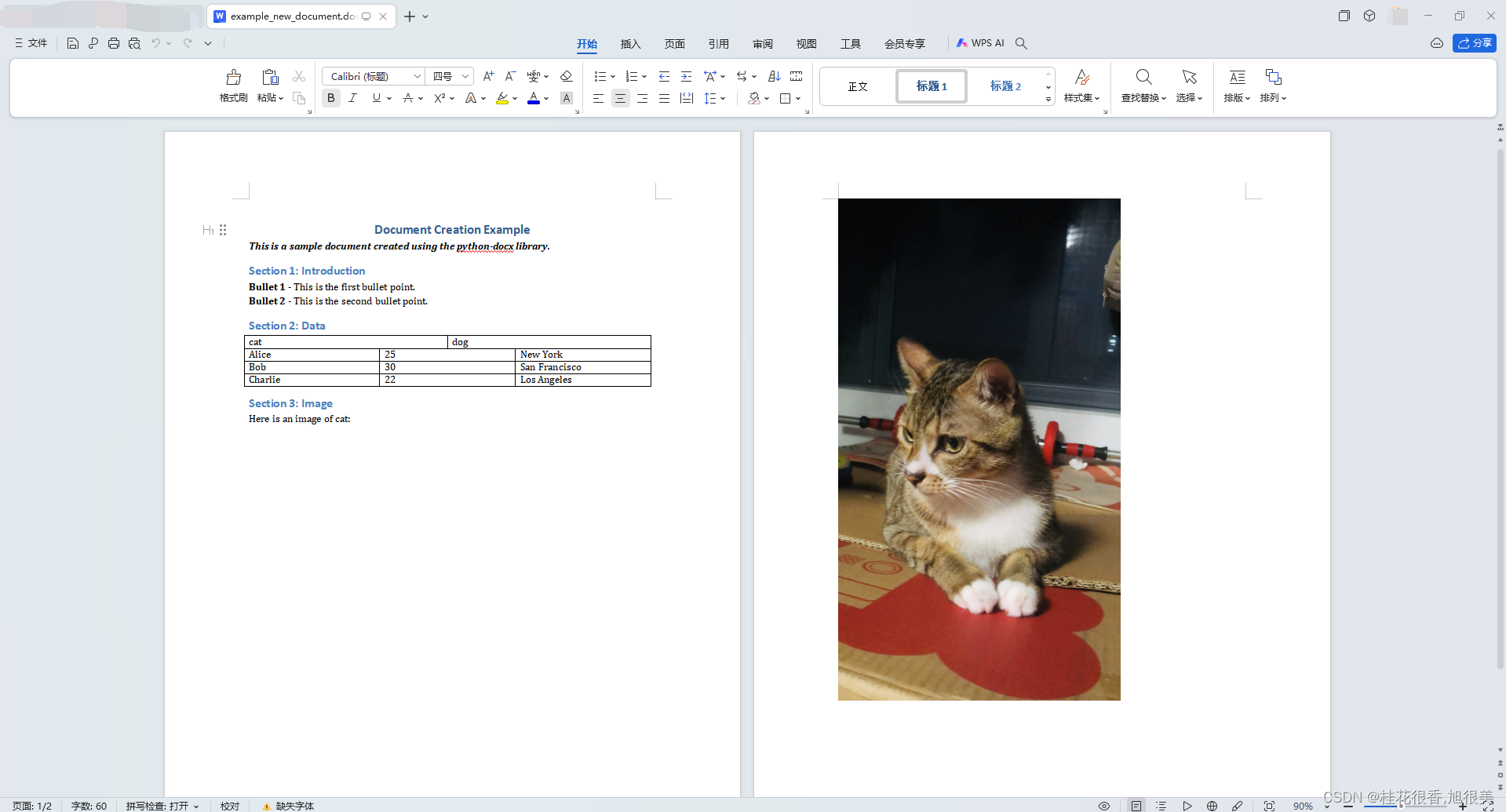This screenshot has height=812, width=1506.
Task: Click the Print icon in quick access bar
Action: [x=114, y=43]
